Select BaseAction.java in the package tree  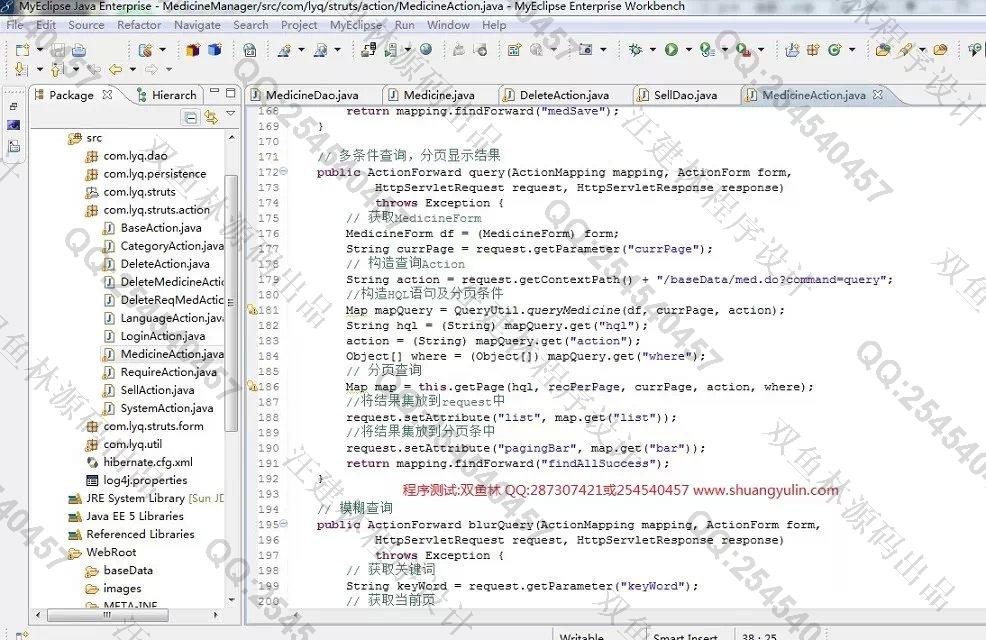point(161,228)
